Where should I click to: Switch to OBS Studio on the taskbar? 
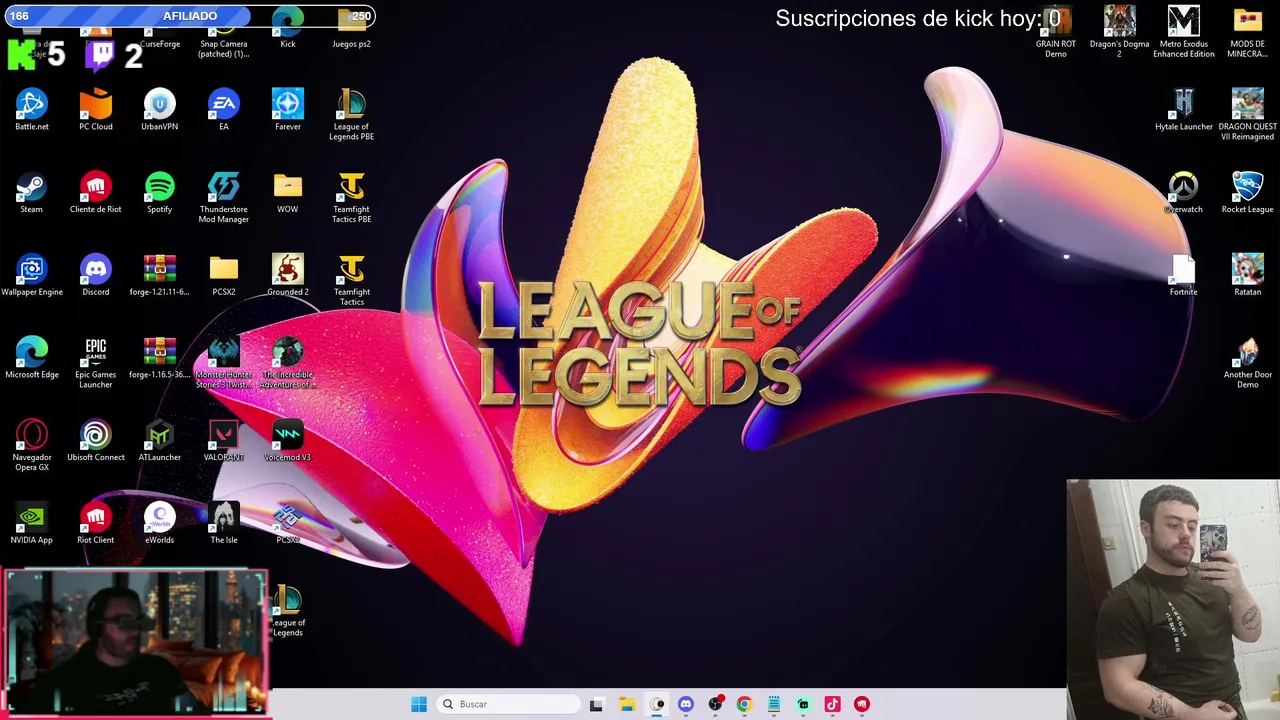pyautogui.click(x=715, y=704)
